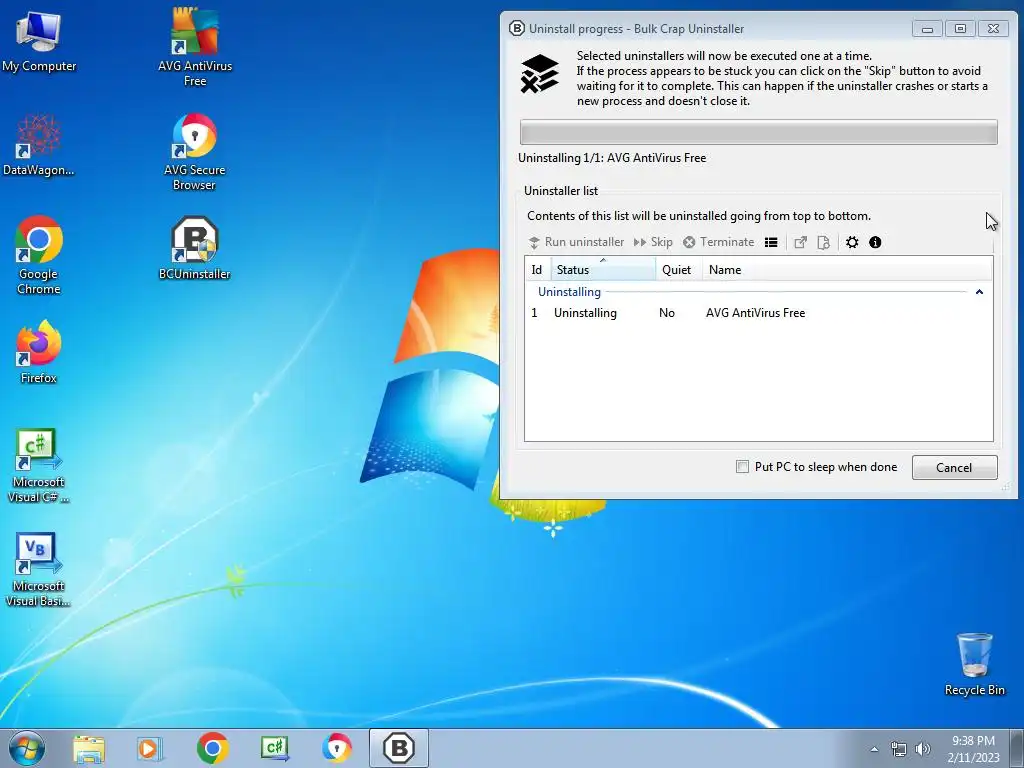1024x768 pixels.
Task: Collapse the Uninstalling group chevron
Action: coord(979,292)
